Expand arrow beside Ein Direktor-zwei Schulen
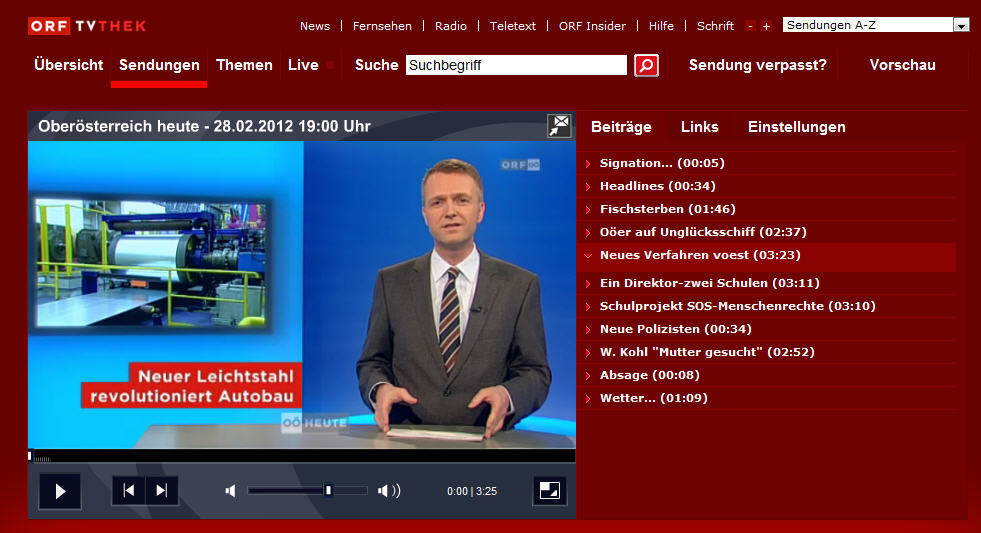981x533 pixels. pyautogui.click(x=588, y=284)
